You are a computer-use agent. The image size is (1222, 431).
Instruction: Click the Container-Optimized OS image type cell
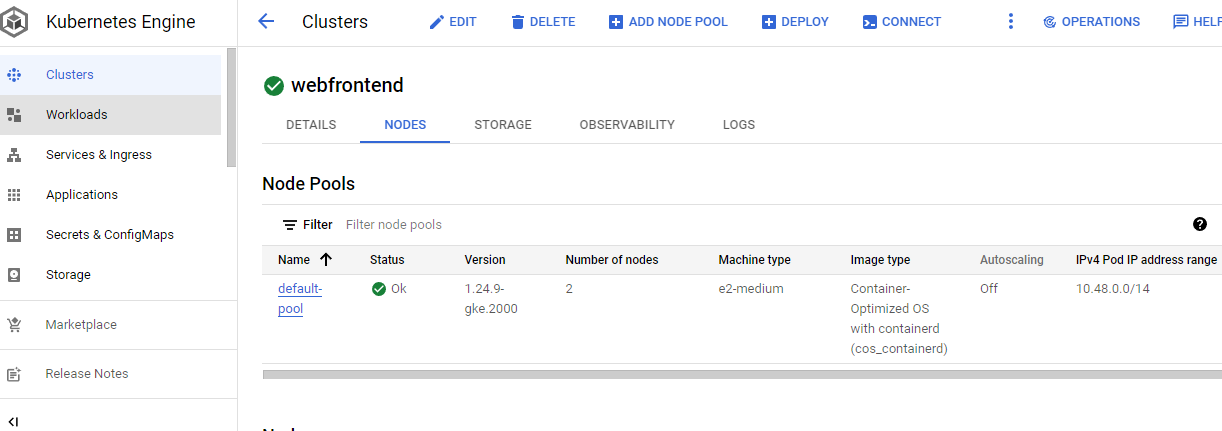(899, 319)
